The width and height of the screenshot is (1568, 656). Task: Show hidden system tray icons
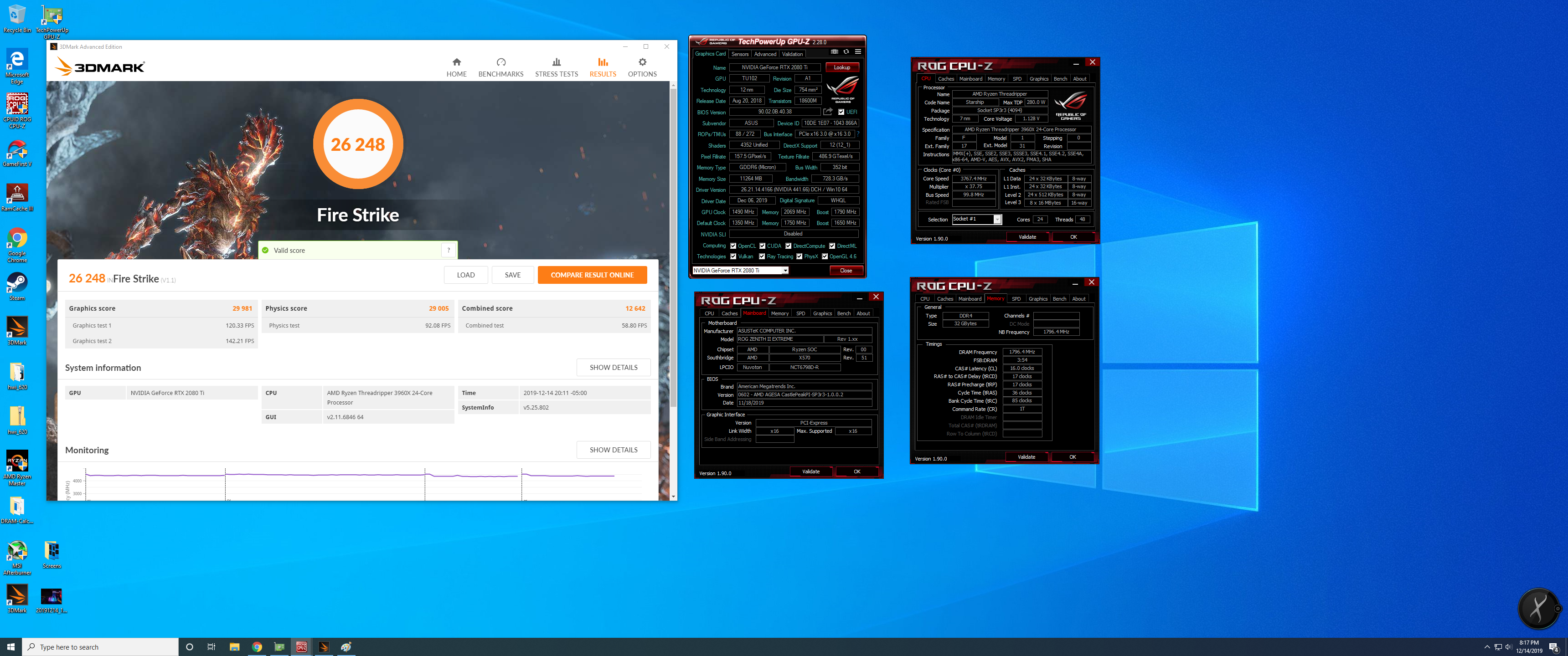coord(1487,647)
